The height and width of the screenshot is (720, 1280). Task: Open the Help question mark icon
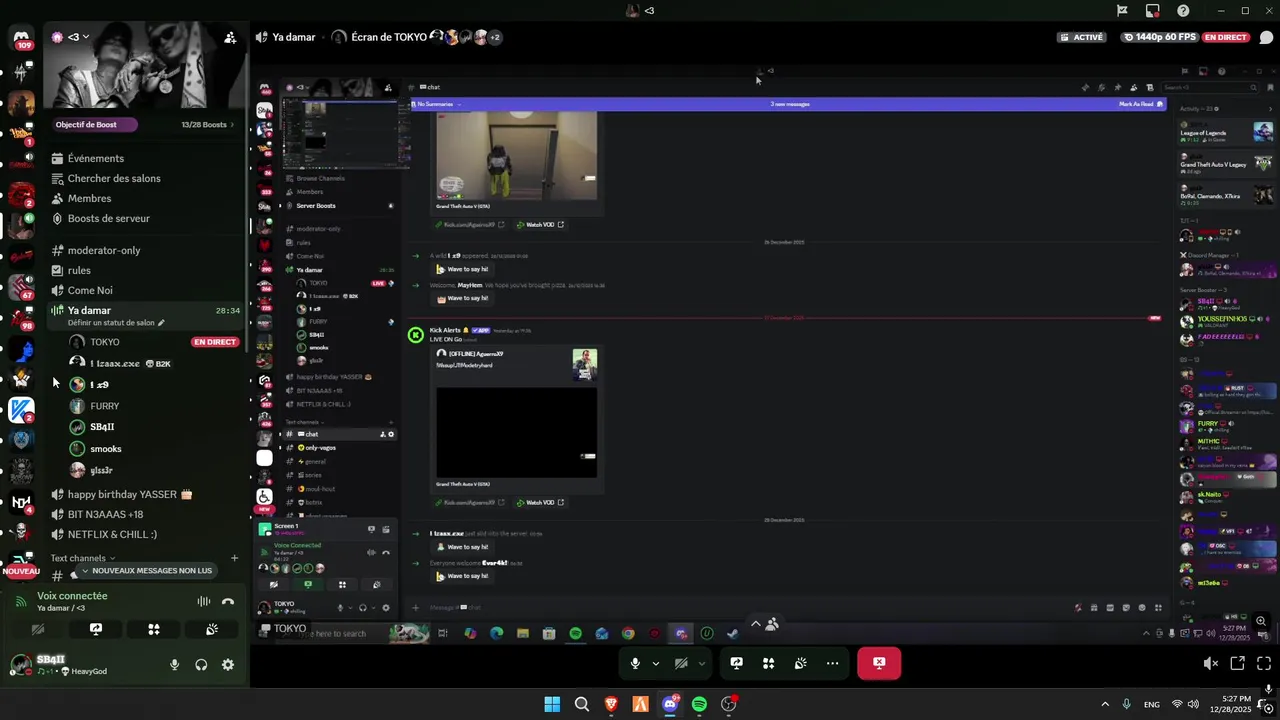point(1184,11)
